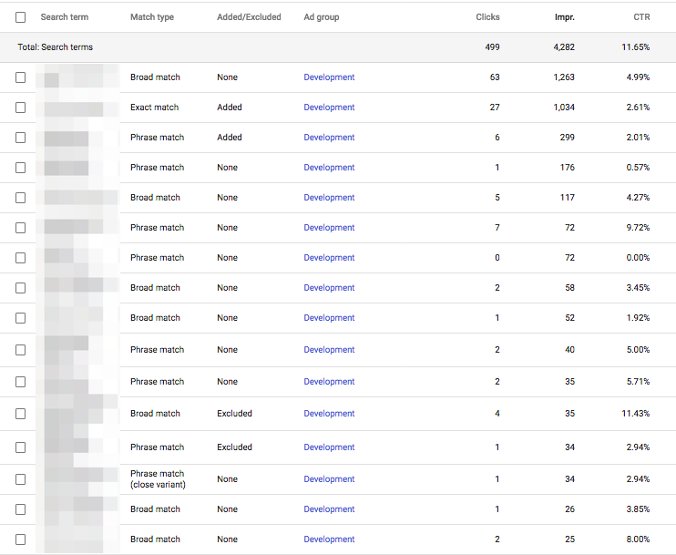Click the 63 clicks cell

[494, 77]
